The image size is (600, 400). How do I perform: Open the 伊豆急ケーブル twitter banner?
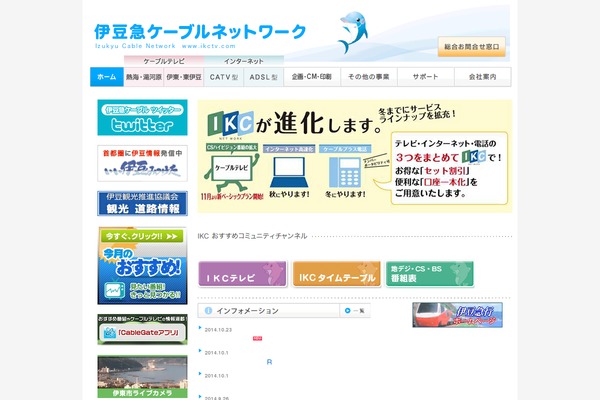pyautogui.click(x=142, y=118)
